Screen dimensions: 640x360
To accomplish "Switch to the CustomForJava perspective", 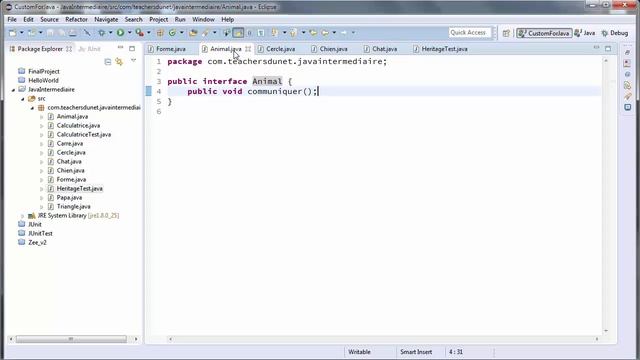I will [x=544, y=33].
